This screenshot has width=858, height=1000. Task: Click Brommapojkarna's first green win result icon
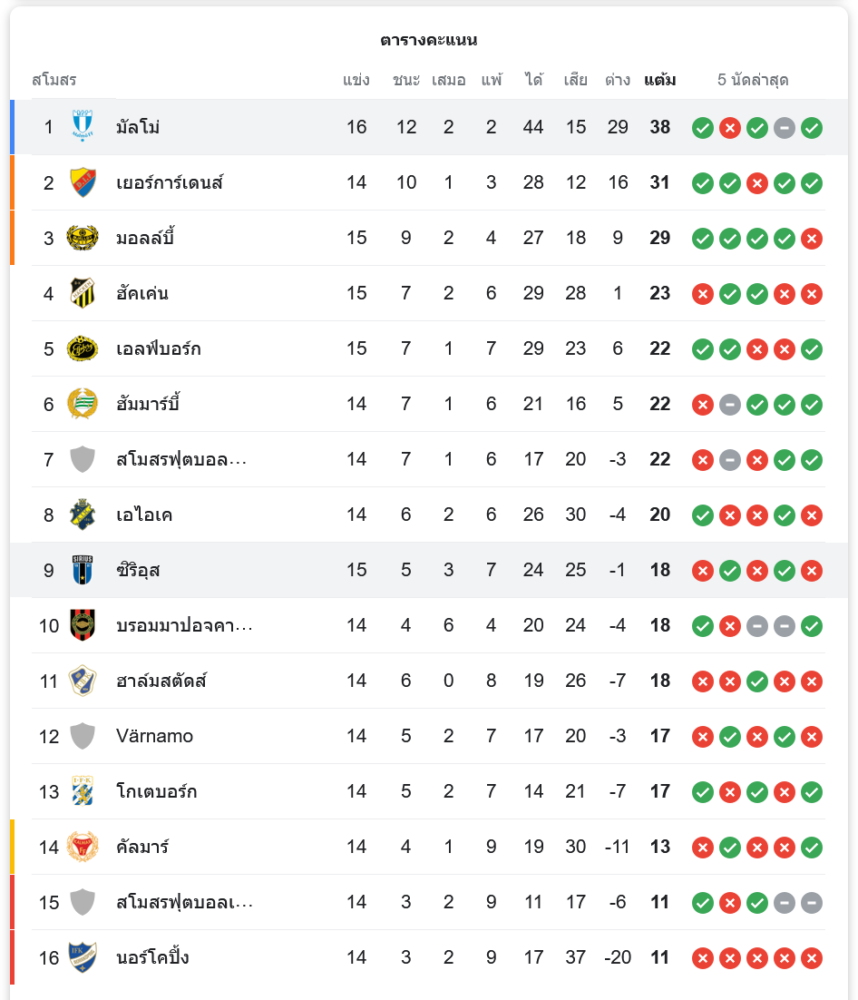[703, 627]
